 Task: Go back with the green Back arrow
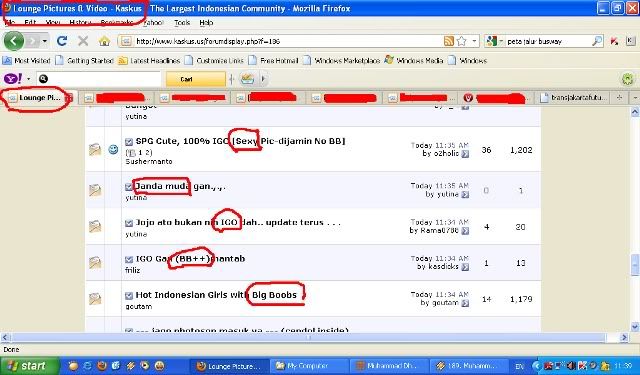13,41
